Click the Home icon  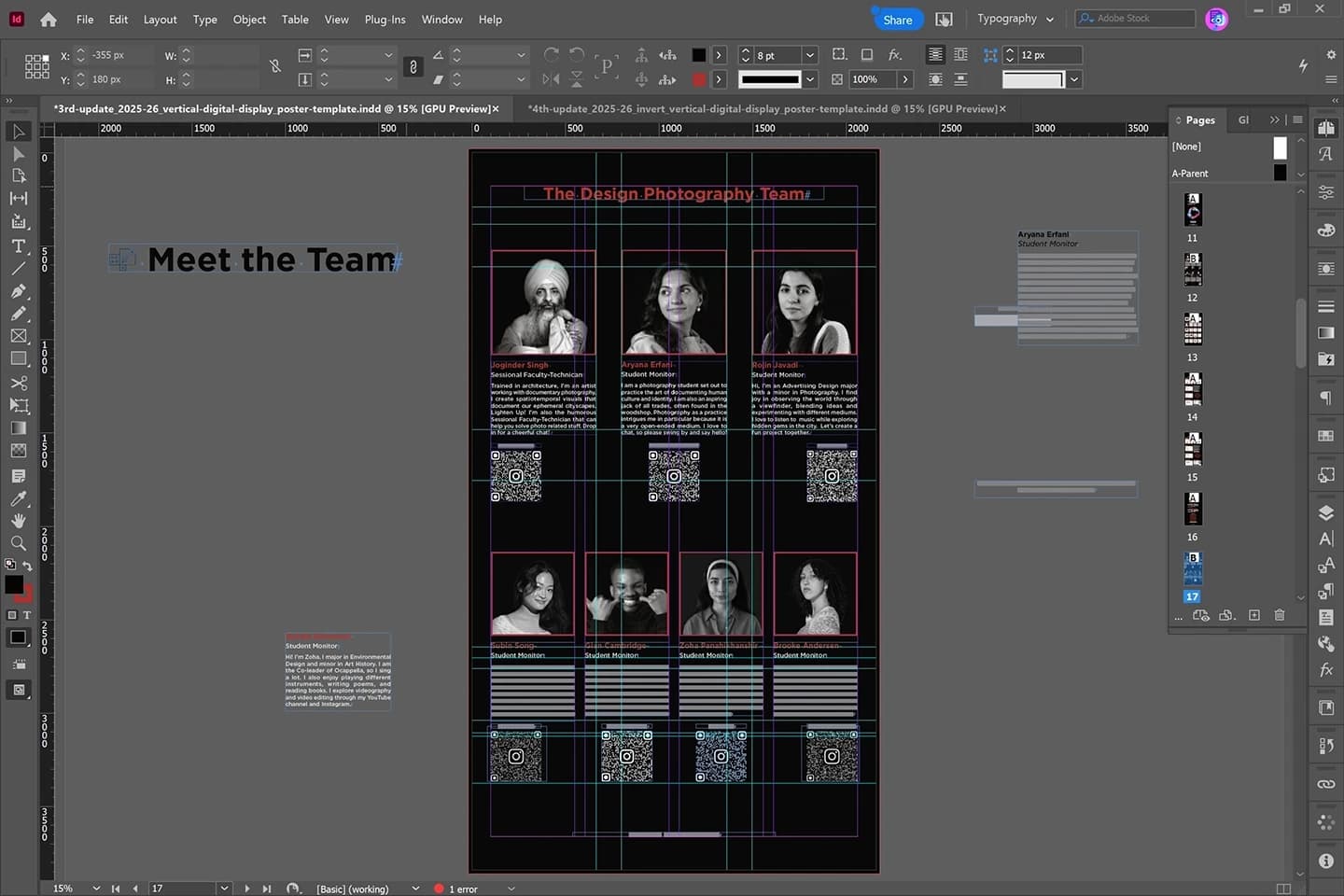[49, 20]
